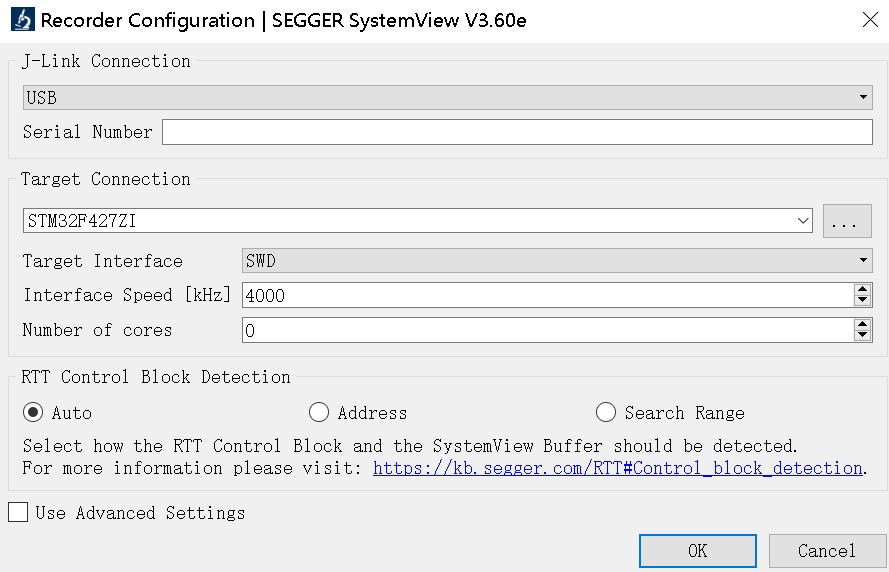Screen dimensions: 889x572
Task: Click the 'Target Connection' group title
Action: [105, 179]
